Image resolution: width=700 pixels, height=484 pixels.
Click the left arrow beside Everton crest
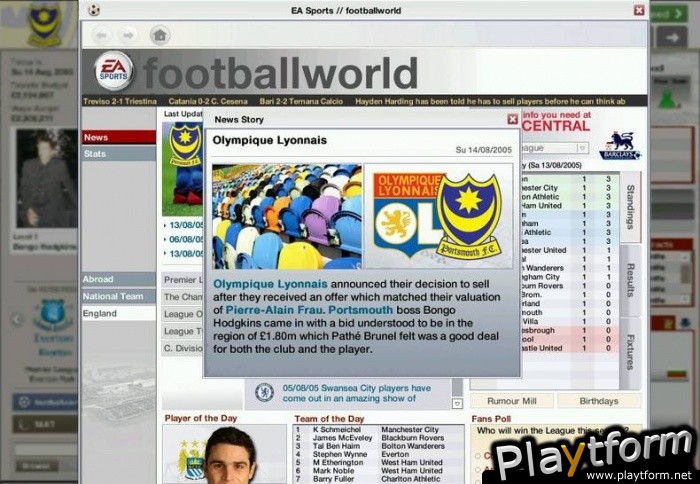click(17, 319)
